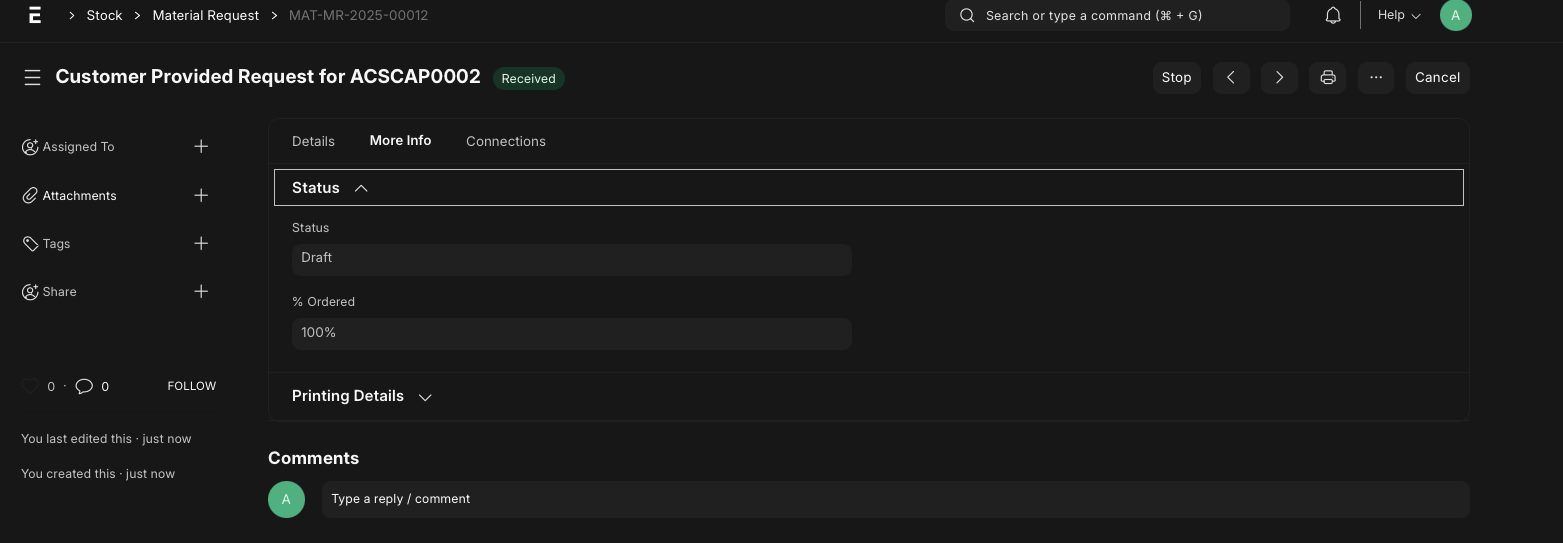The height and width of the screenshot is (543, 1563).
Task: Add an assignee with plus icon
Action: pyautogui.click(x=201, y=146)
